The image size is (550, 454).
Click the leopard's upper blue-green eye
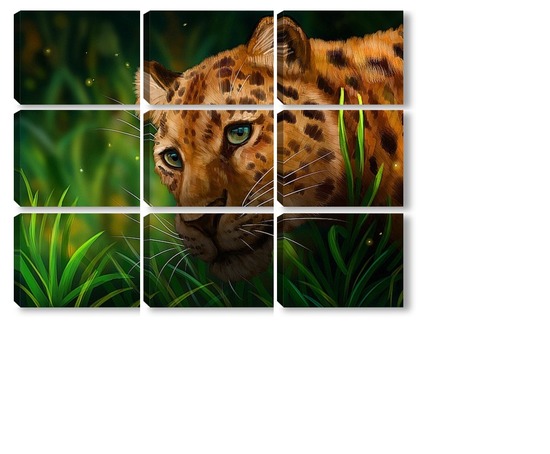point(239,134)
